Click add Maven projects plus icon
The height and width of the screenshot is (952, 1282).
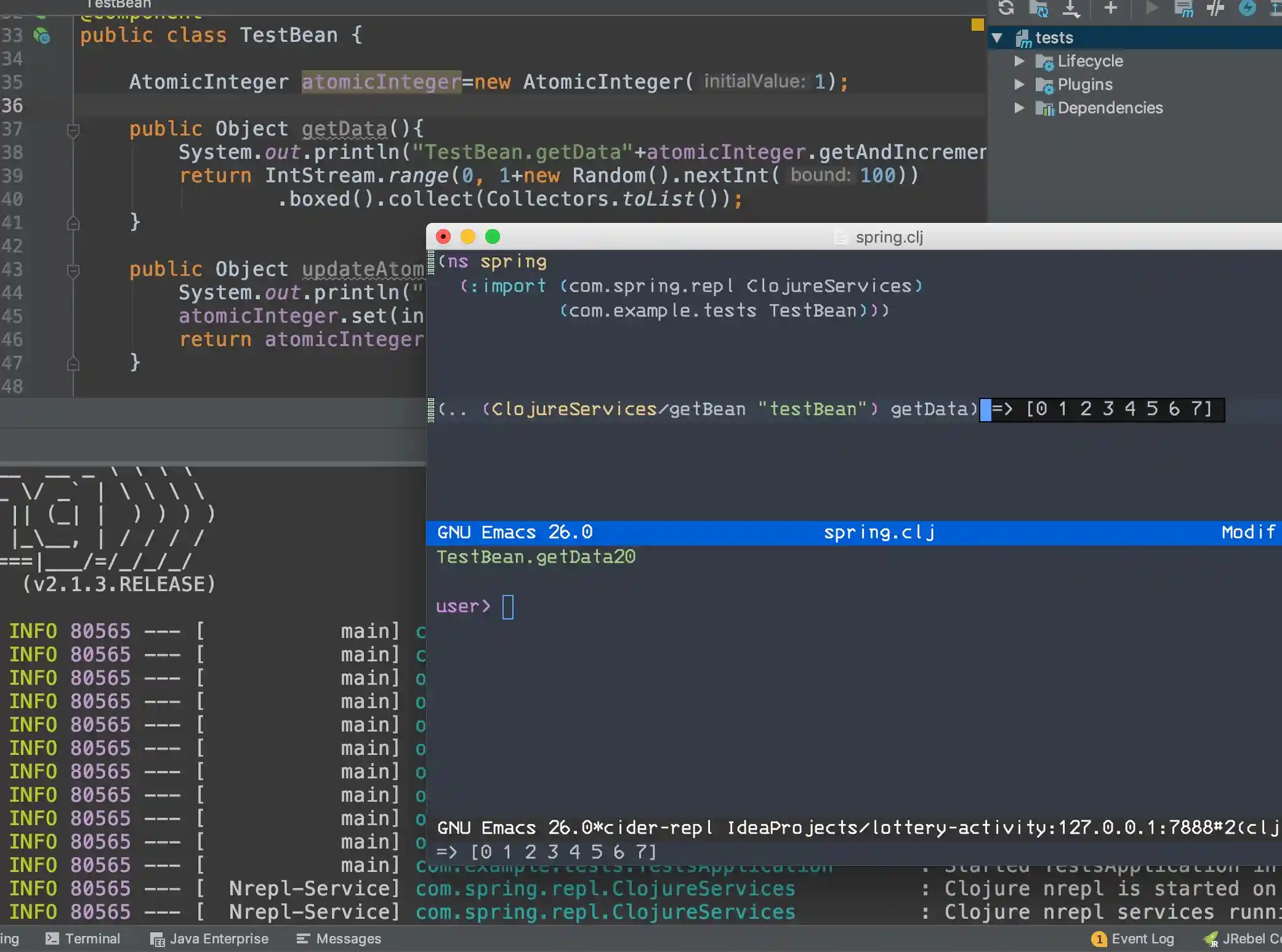coord(1111,8)
